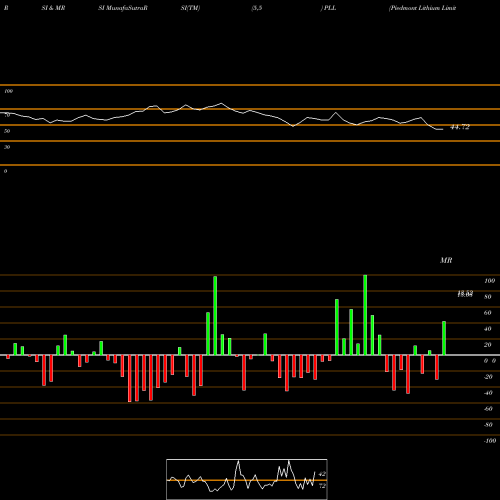Click the end point of the RSI line
Image resolution: width=500 pixels, height=500 pixels.
[x=443, y=129]
